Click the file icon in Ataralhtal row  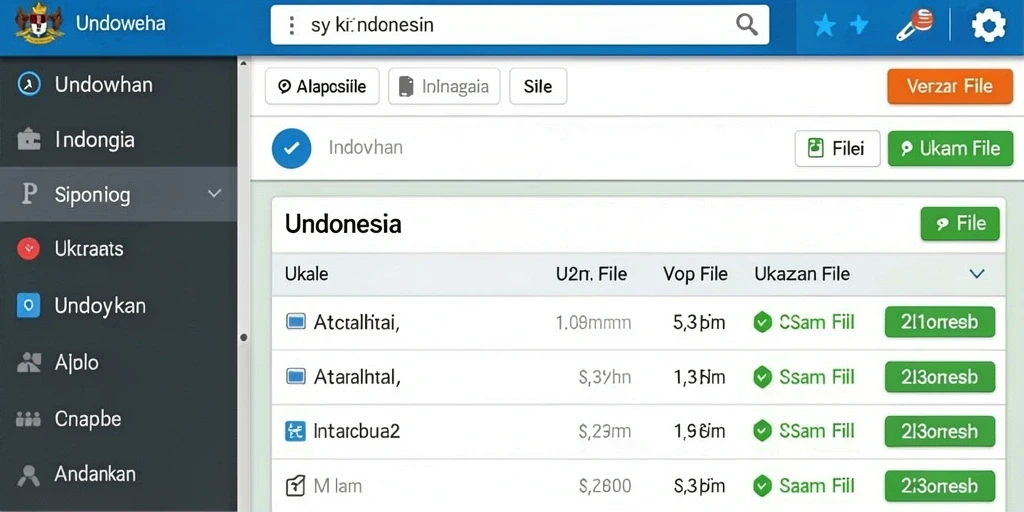tap(296, 376)
